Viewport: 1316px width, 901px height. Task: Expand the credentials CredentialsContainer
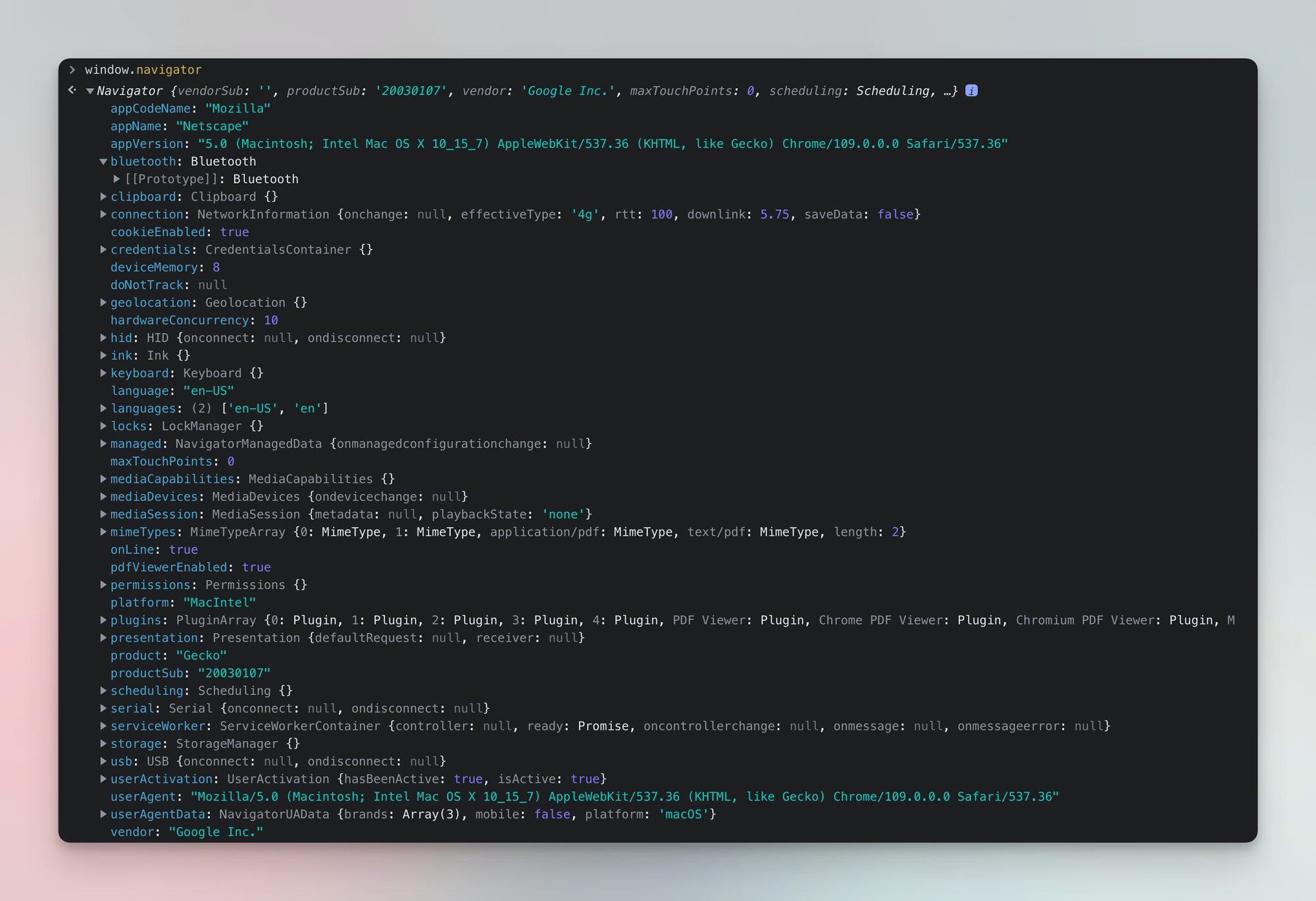[x=103, y=249]
